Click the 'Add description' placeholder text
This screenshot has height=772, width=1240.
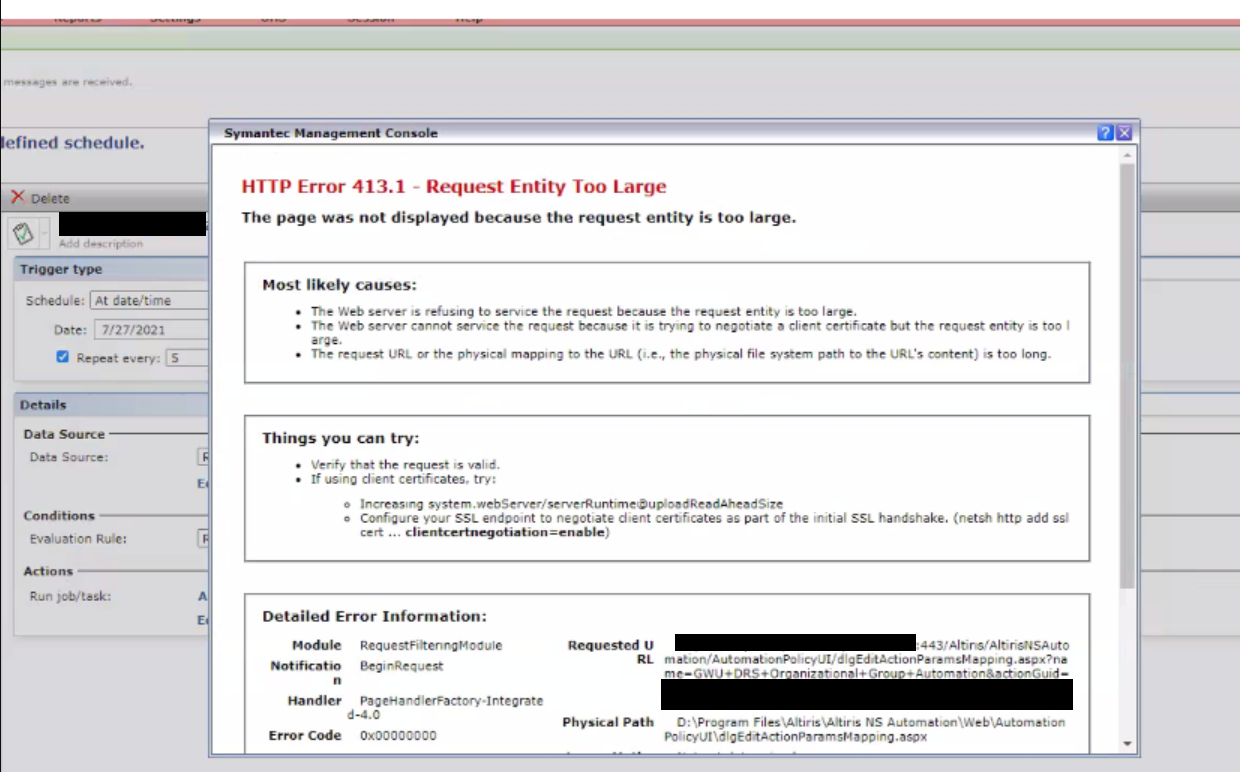(100, 244)
